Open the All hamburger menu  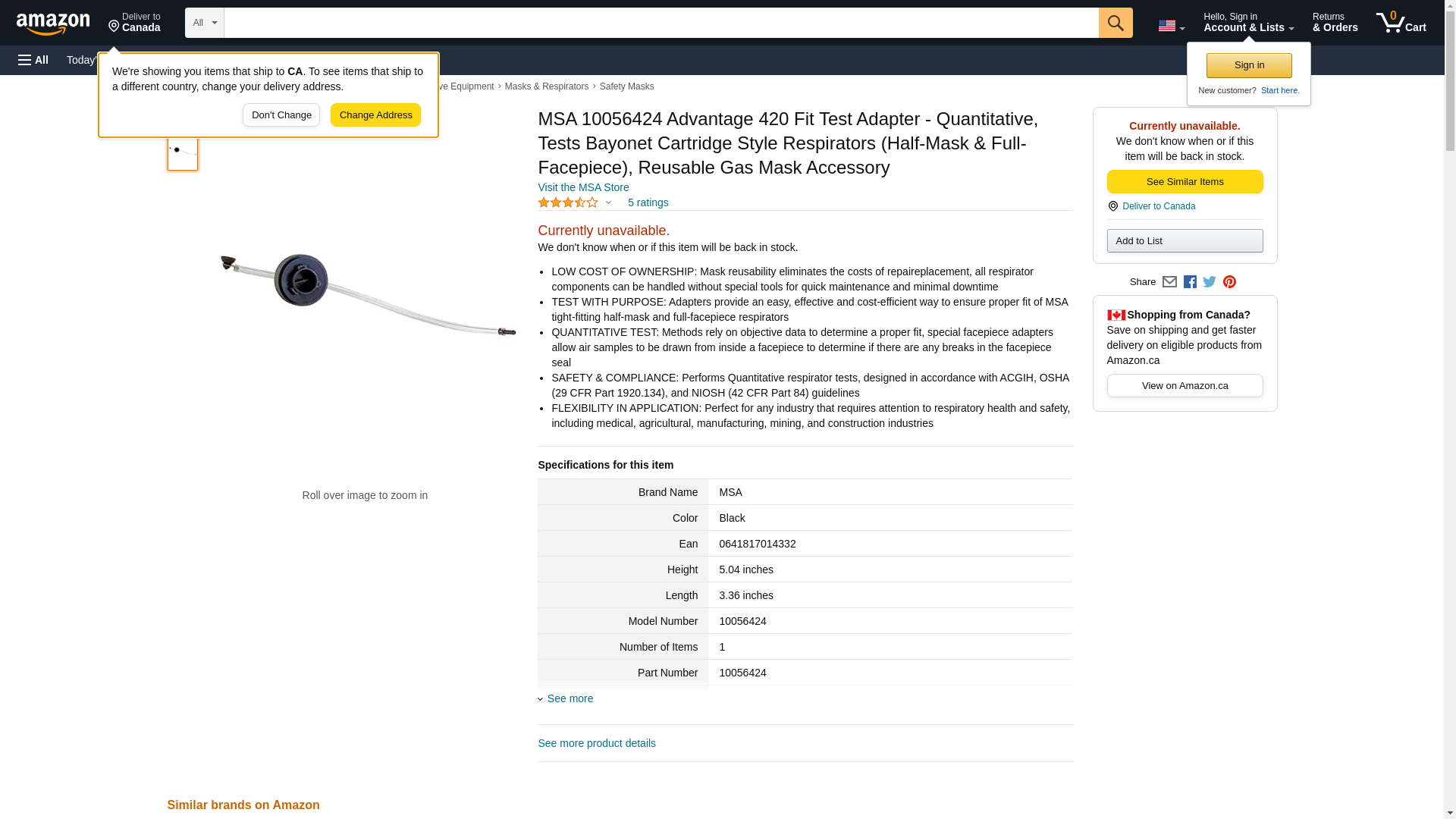tap(33, 60)
